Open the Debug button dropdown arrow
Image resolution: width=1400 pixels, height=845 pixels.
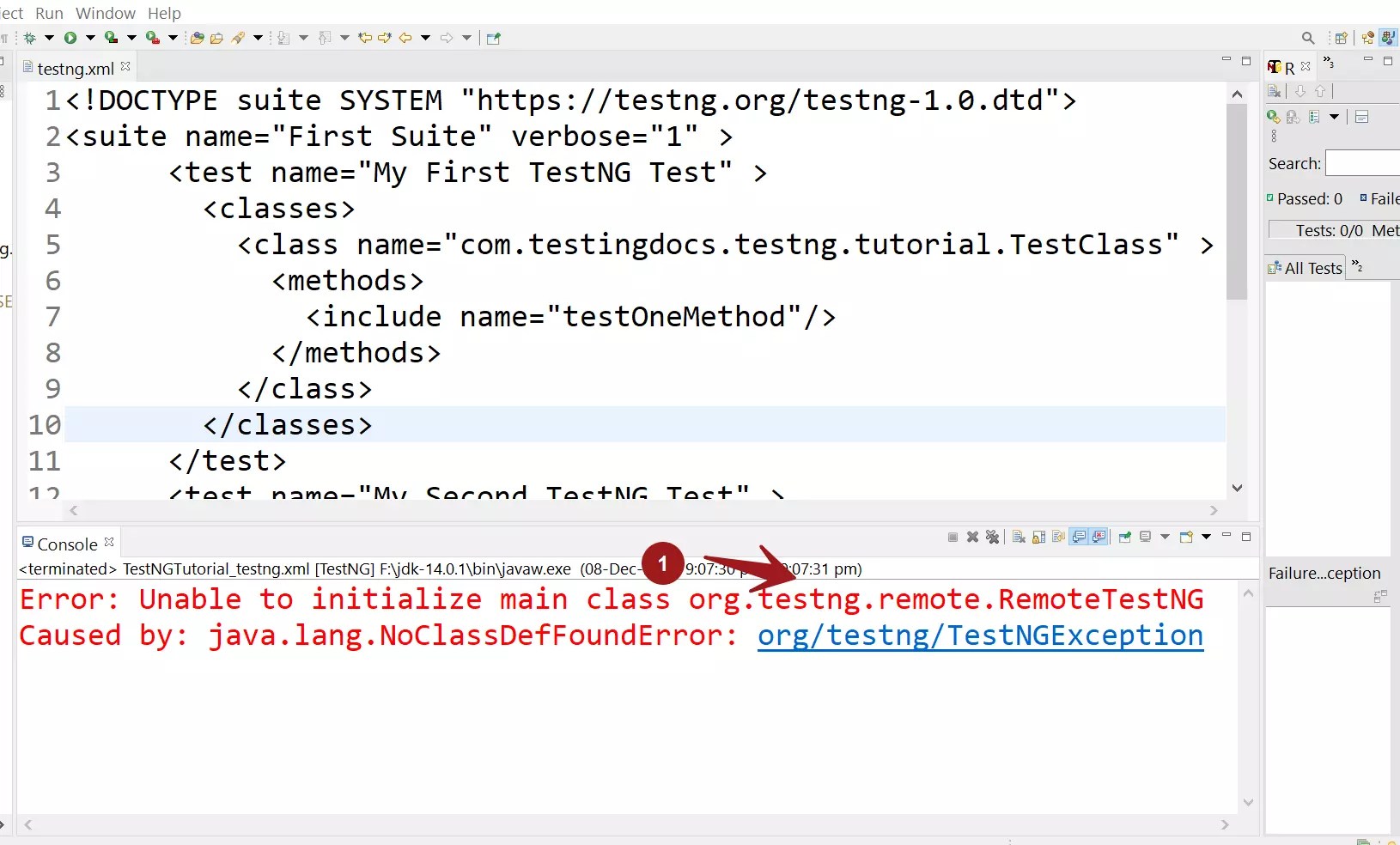(x=49, y=38)
